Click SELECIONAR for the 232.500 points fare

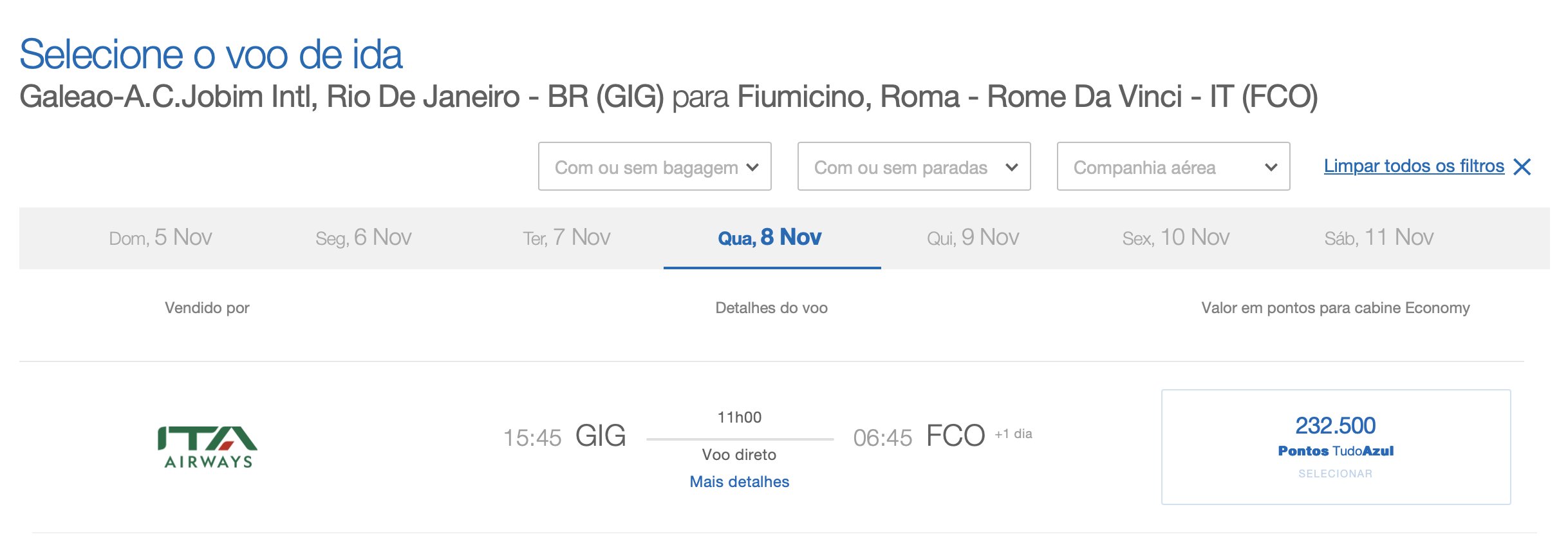(1336, 474)
